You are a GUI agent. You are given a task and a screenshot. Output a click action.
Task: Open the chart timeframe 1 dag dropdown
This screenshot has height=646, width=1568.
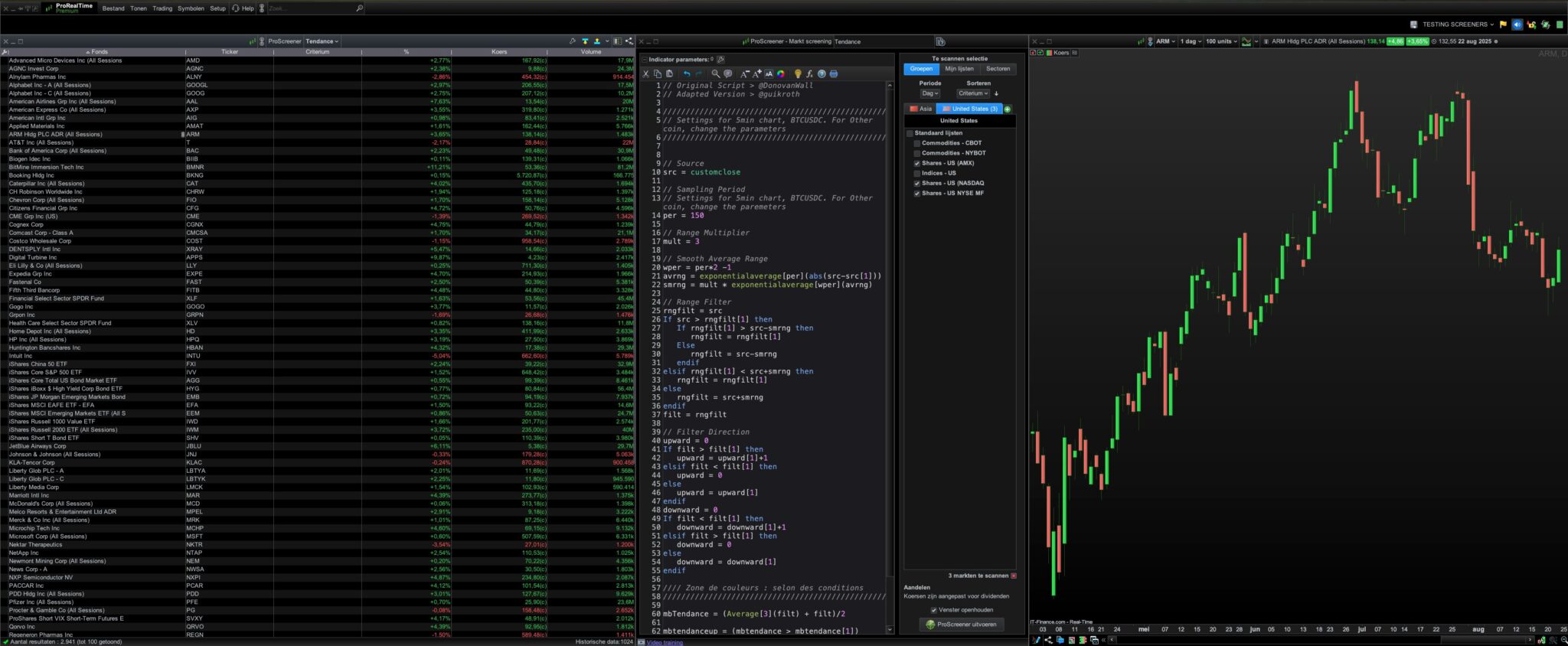(x=1190, y=41)
